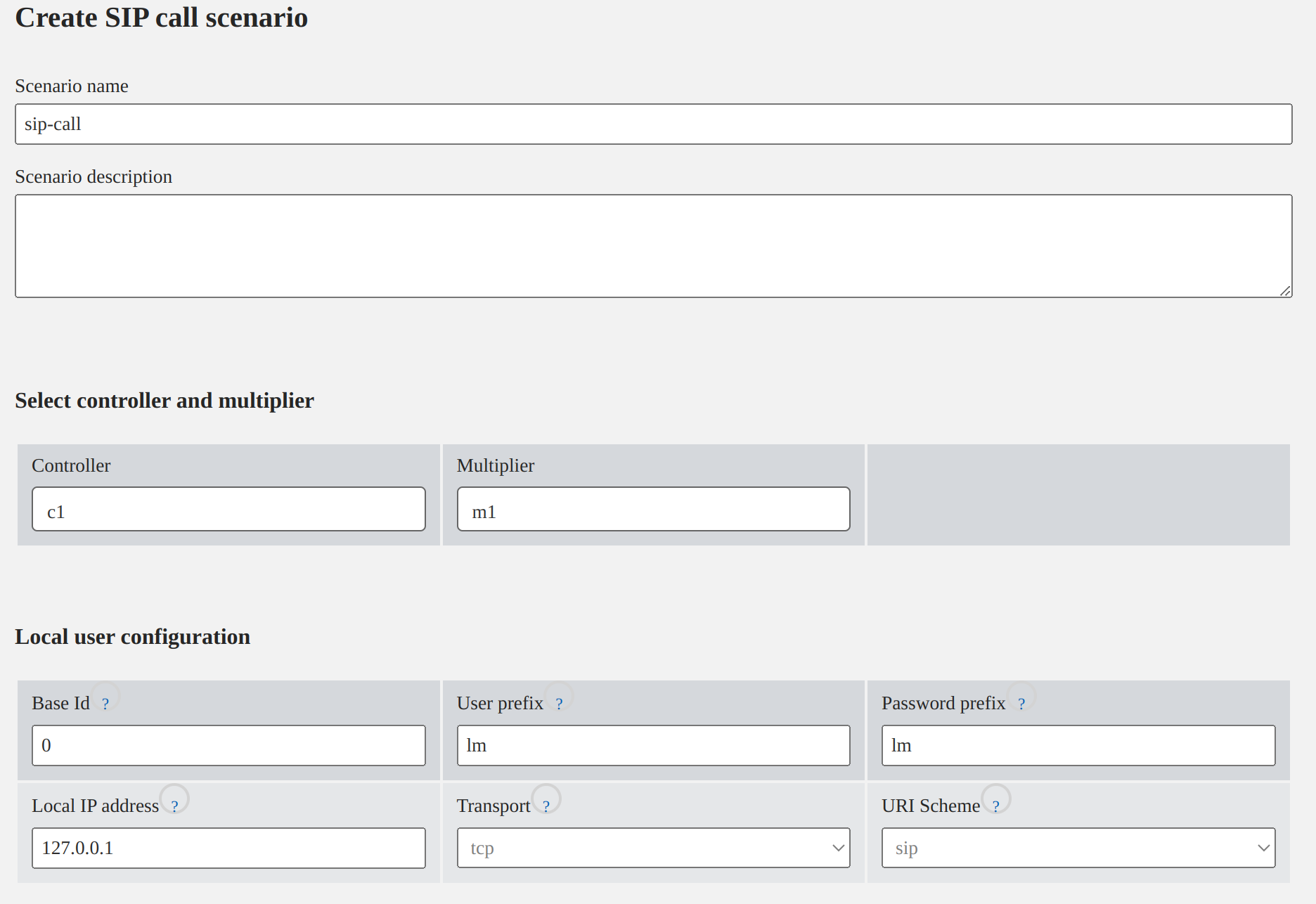Select the Local IP address field
Screen dimensions: 1316x904
228,848
